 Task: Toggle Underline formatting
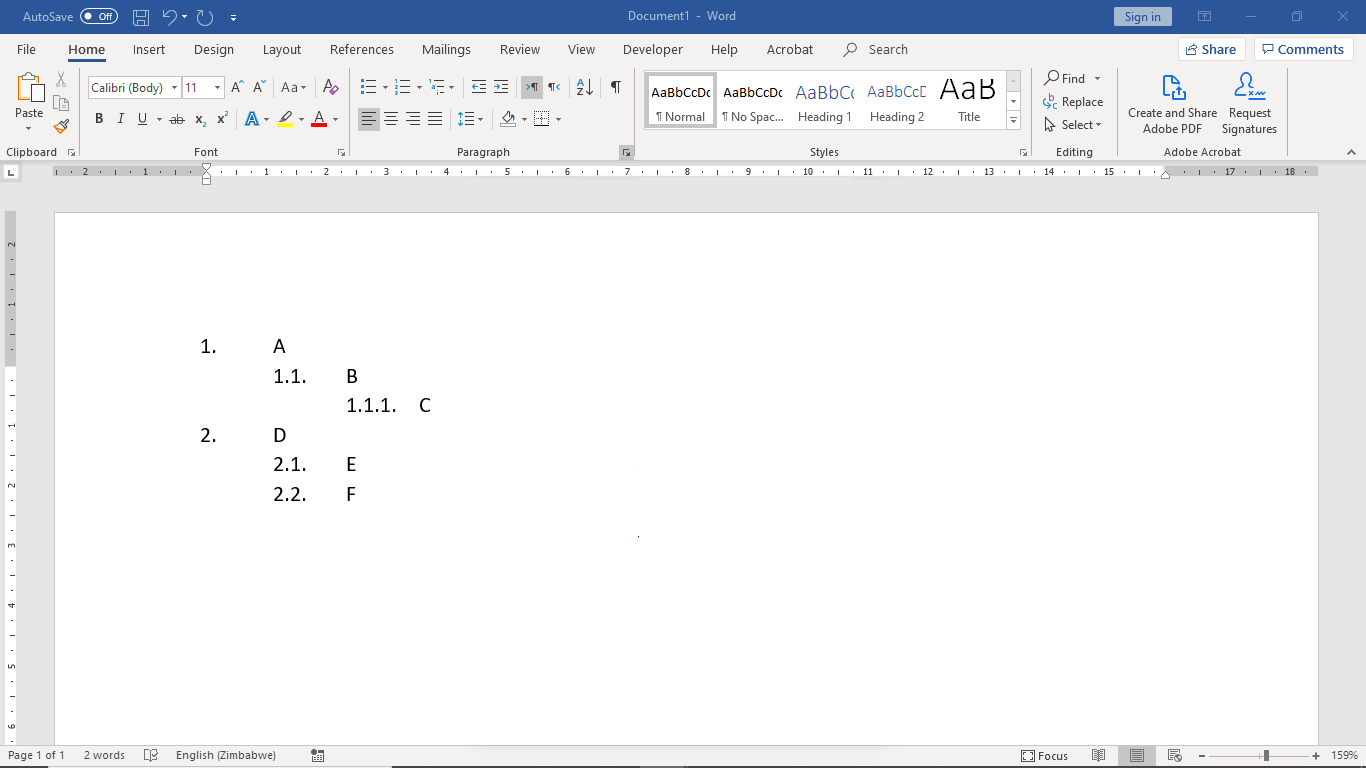[x=142, y=119]
